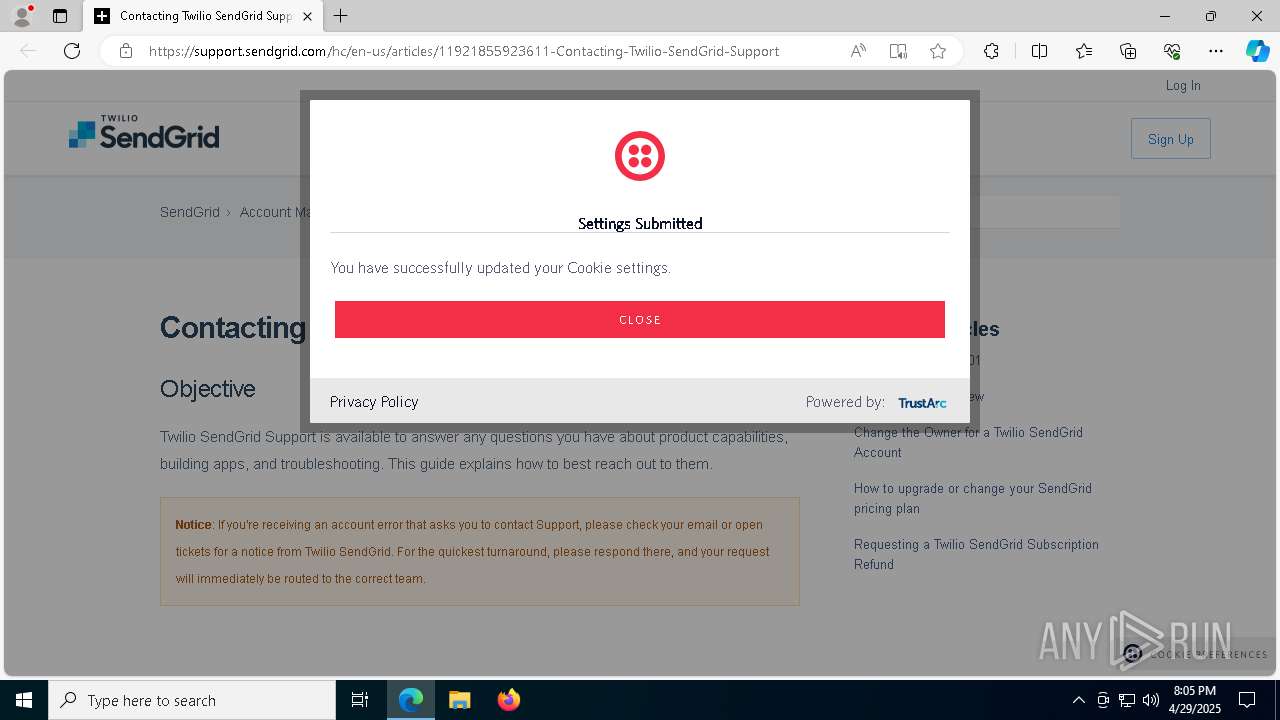Viewport: 1280px width, 720px height.
Task: Open the Privacy Policy link in dialog
Action: click(x=374, y=401)
